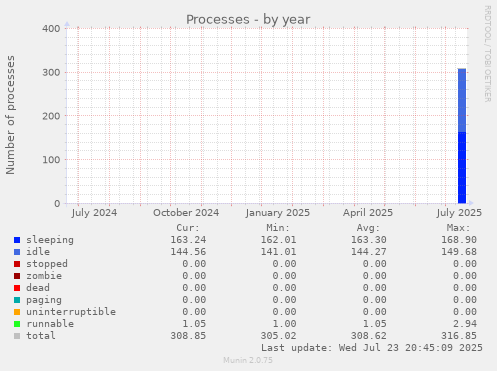Image resolution: width=497 pixels, height=371 pixels.
Task: Click the teal paging legend swatch
Action: point(17,300)
